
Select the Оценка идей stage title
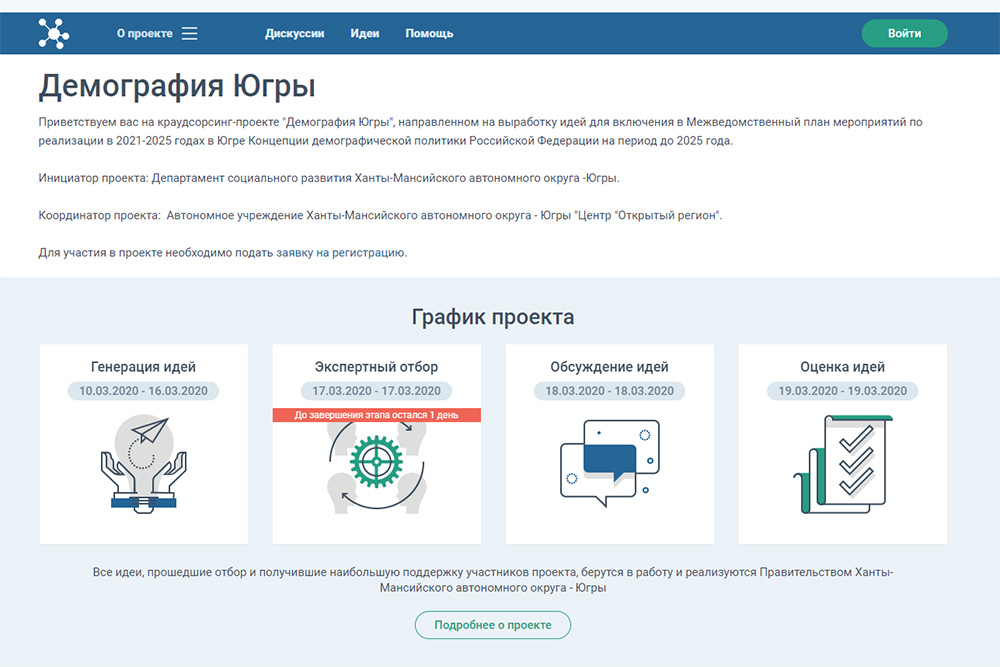[842, 367]
